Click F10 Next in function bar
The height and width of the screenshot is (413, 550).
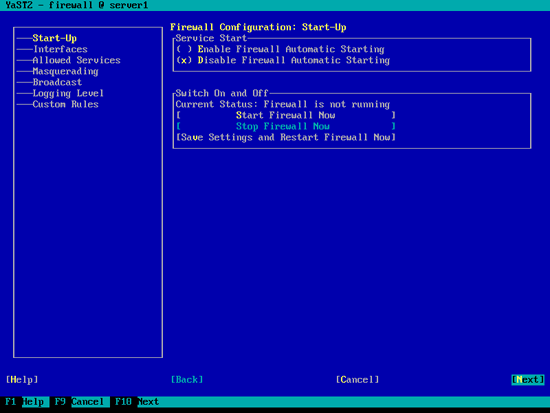point(137,402)
